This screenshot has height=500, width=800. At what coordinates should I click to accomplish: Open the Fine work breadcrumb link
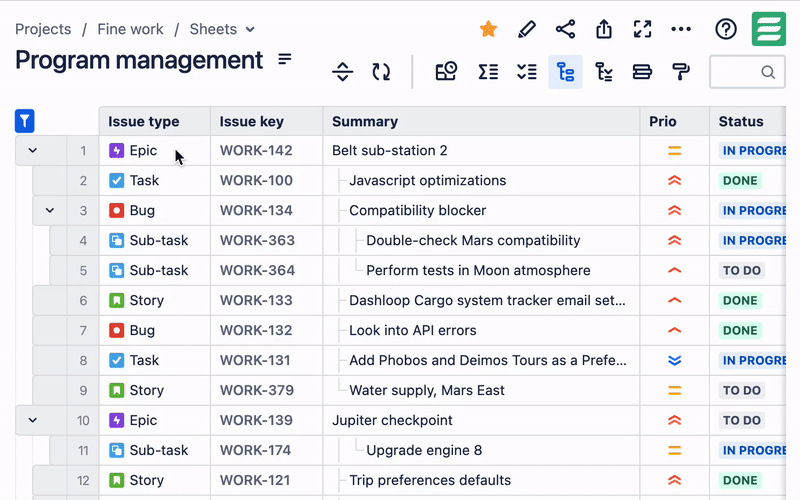(130, 29)
